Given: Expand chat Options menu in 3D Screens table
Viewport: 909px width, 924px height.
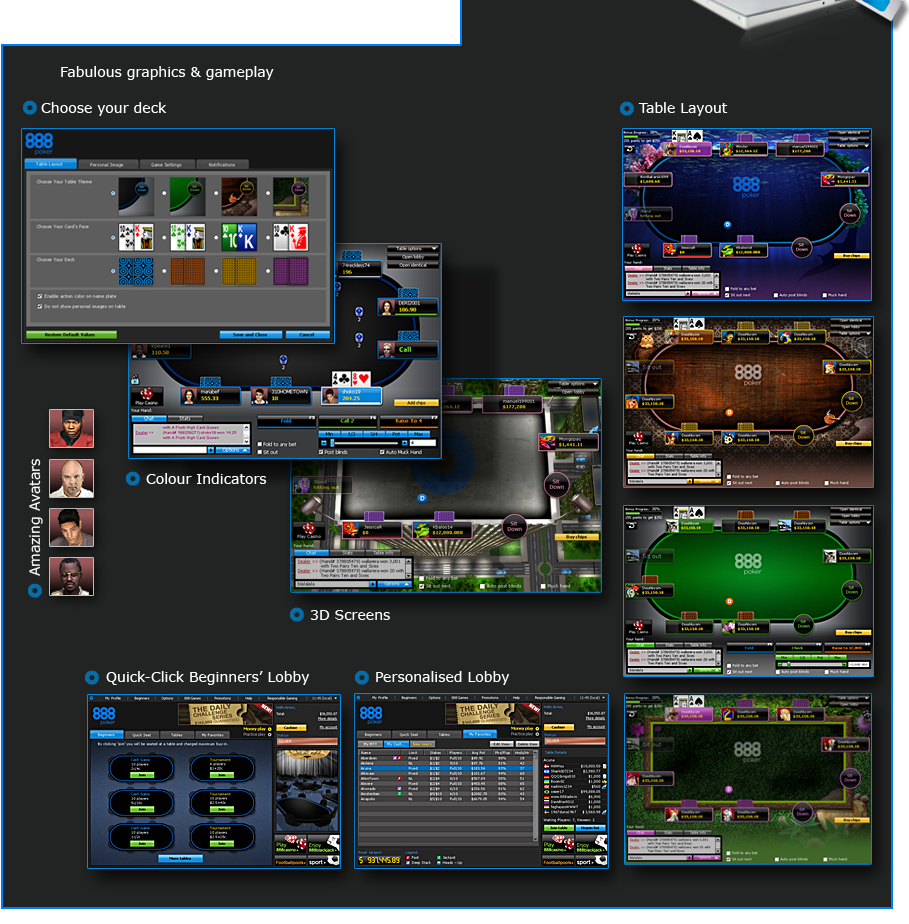Looking at the screenshot, I should 394,584.
